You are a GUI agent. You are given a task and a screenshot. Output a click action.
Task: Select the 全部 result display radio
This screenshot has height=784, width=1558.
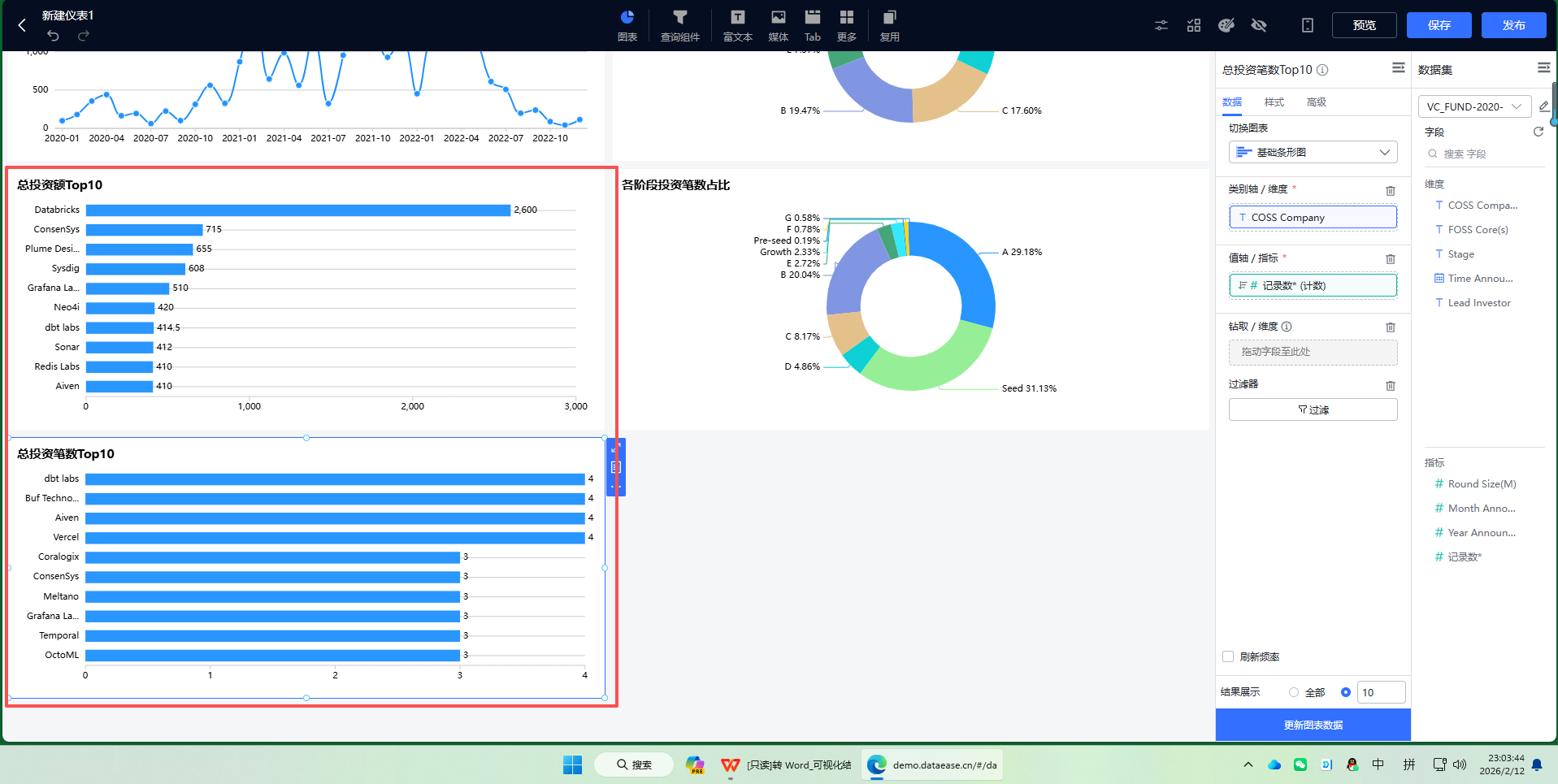pyautogui.click(x=1294, y=692)
